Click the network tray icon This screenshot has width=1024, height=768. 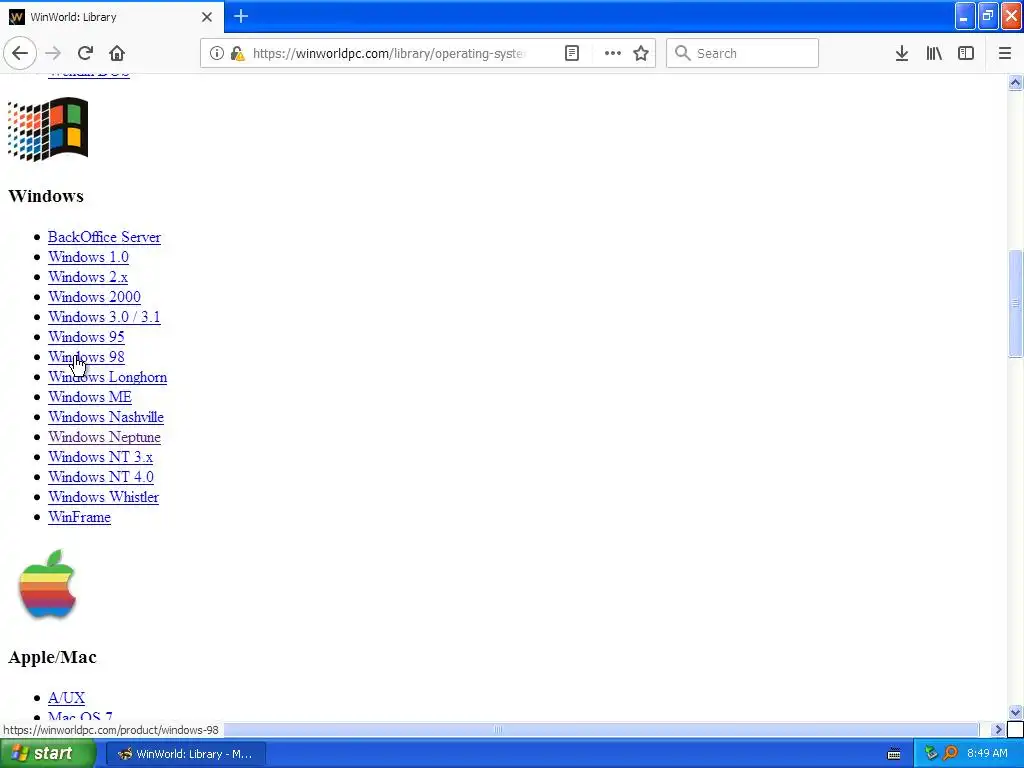coord(931,754)
